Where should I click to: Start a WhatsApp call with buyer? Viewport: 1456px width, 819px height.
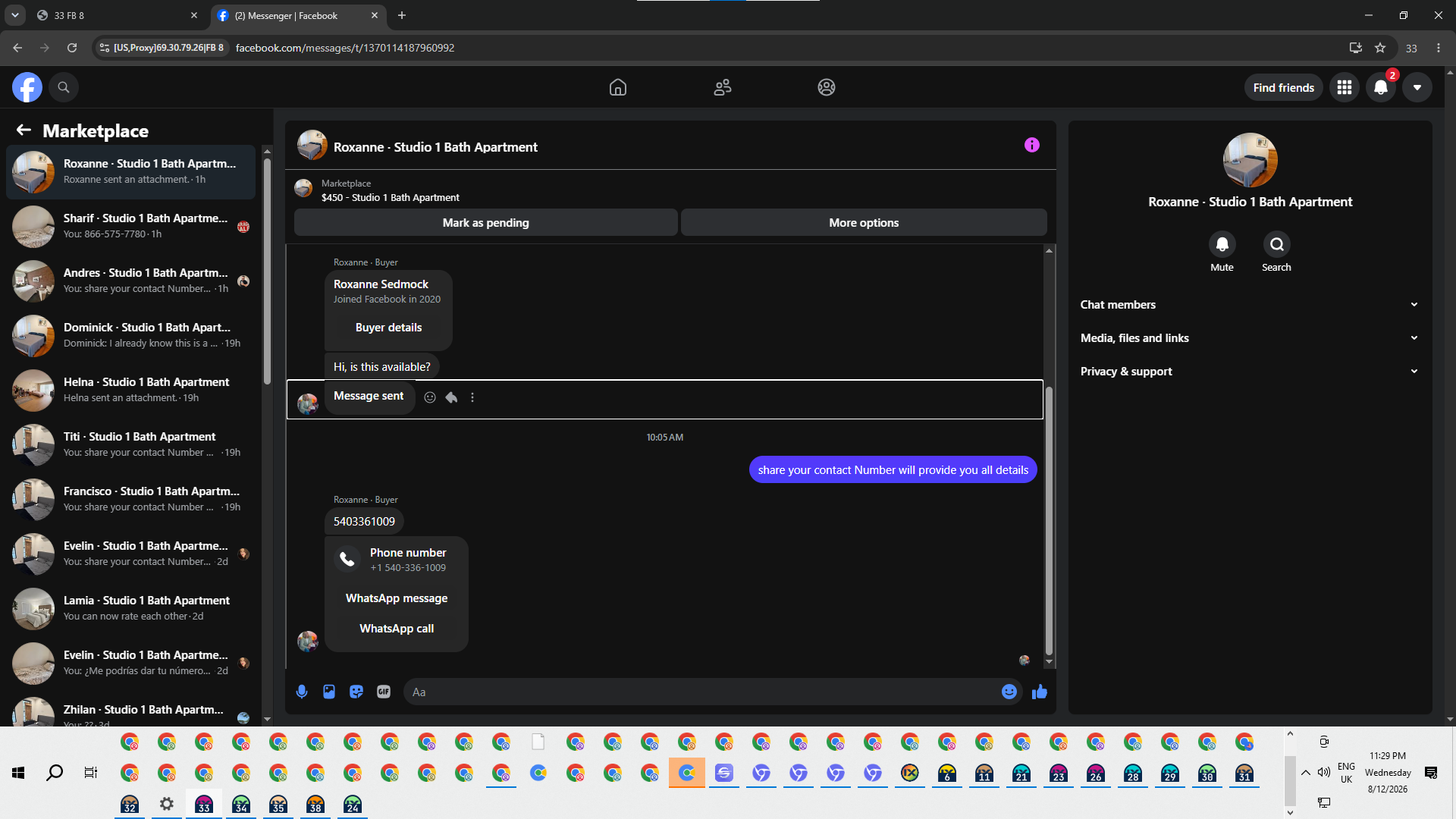(x=397, y=629)
